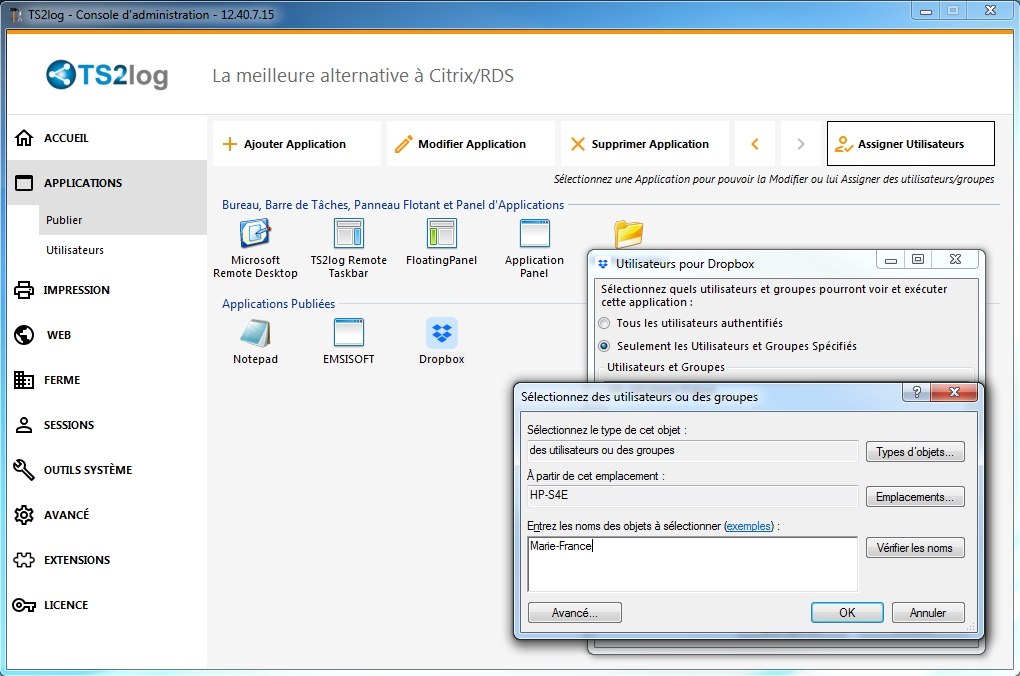Click the help question mark button

tap(917, 392)
